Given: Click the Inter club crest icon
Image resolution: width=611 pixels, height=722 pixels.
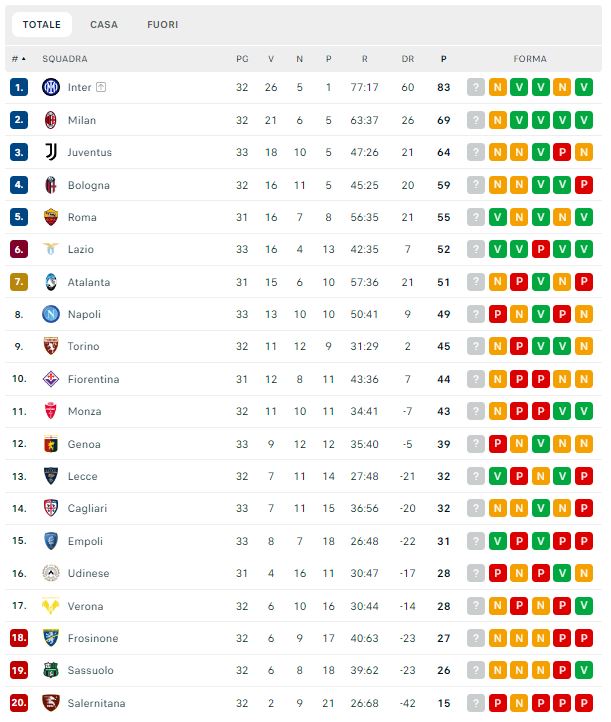Looking at the screenshot, I should pos(51,88).
